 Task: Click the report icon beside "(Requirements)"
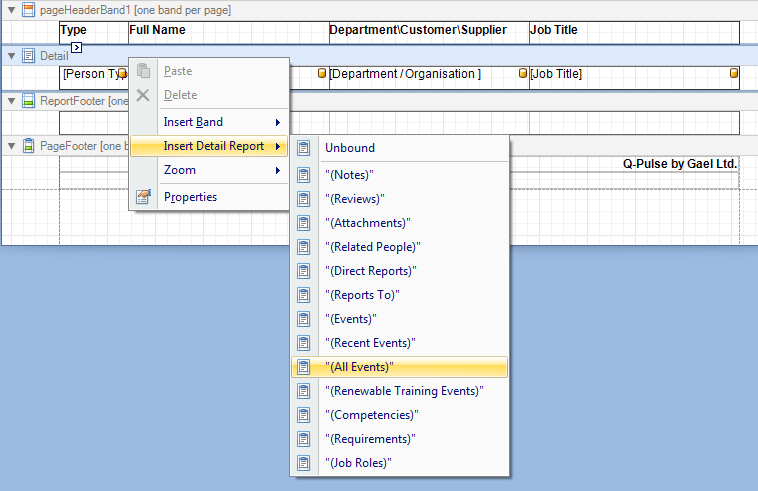click(304, 439)
